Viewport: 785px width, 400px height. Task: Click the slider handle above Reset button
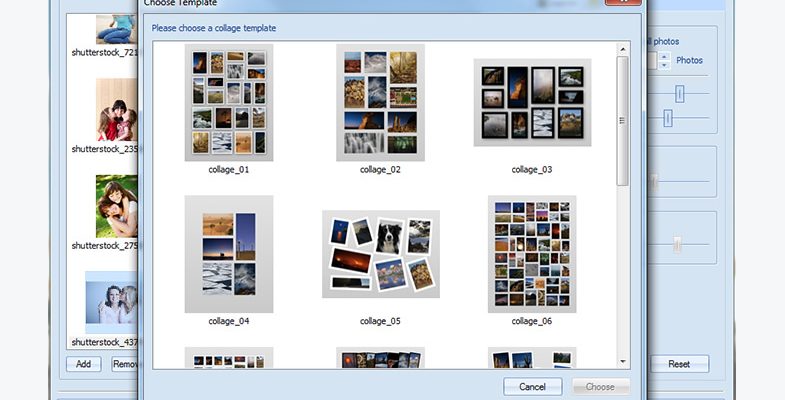(x=677, y=245)
